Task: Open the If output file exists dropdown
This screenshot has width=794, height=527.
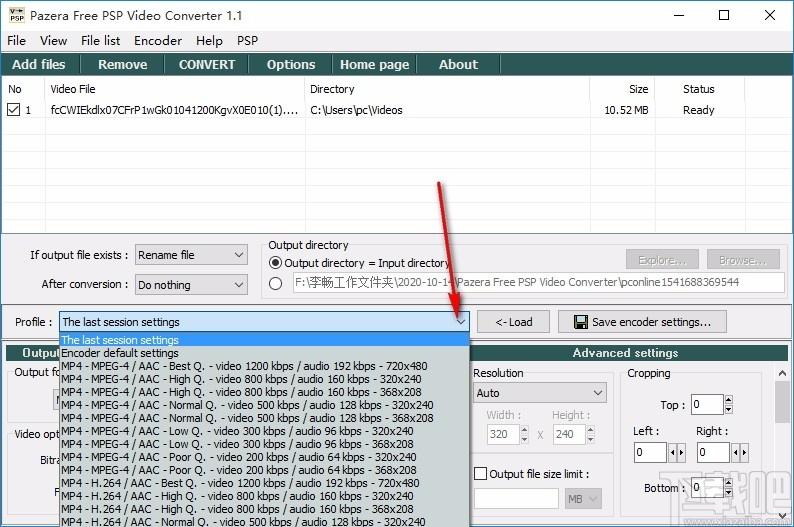Action: (191, 255)
